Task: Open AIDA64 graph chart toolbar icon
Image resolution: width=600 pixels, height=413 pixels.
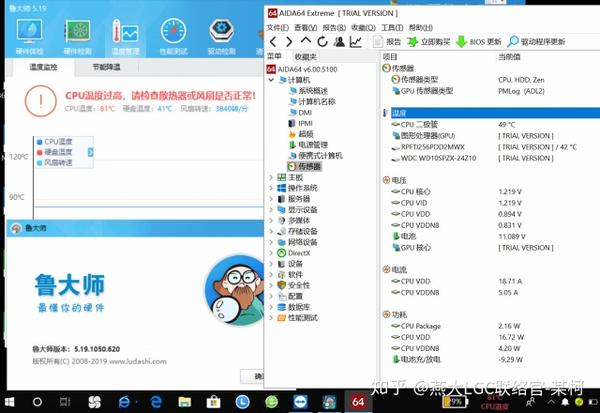Action: pos(356,42)
